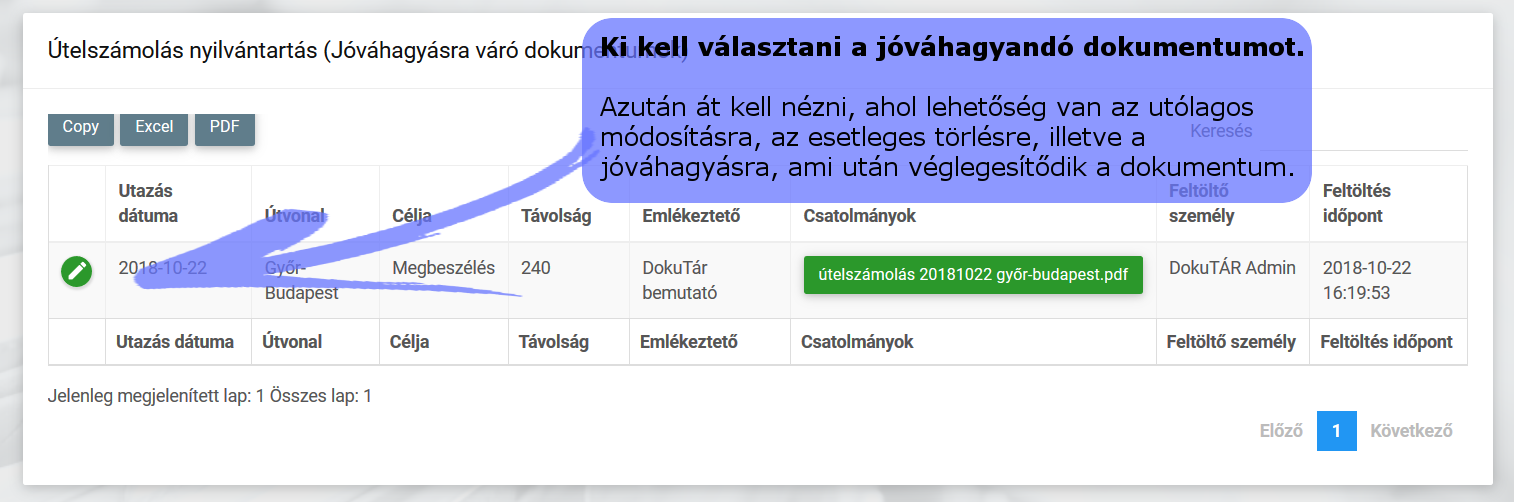Click the DokuTÁR Admin uploader cell
The height and width of the screenshot is (502, 1514).
click(1232, 280)
